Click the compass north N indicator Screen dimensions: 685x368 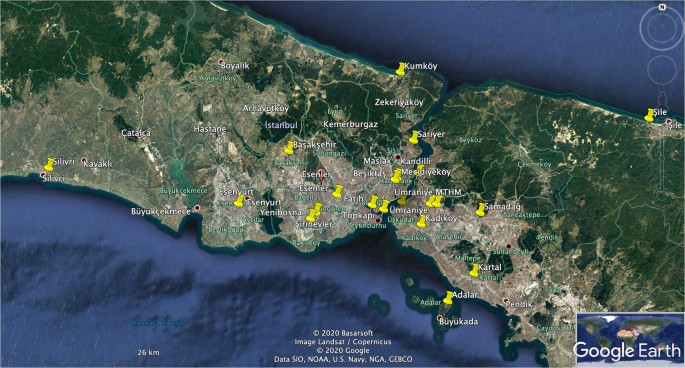[x=662, y=7]
